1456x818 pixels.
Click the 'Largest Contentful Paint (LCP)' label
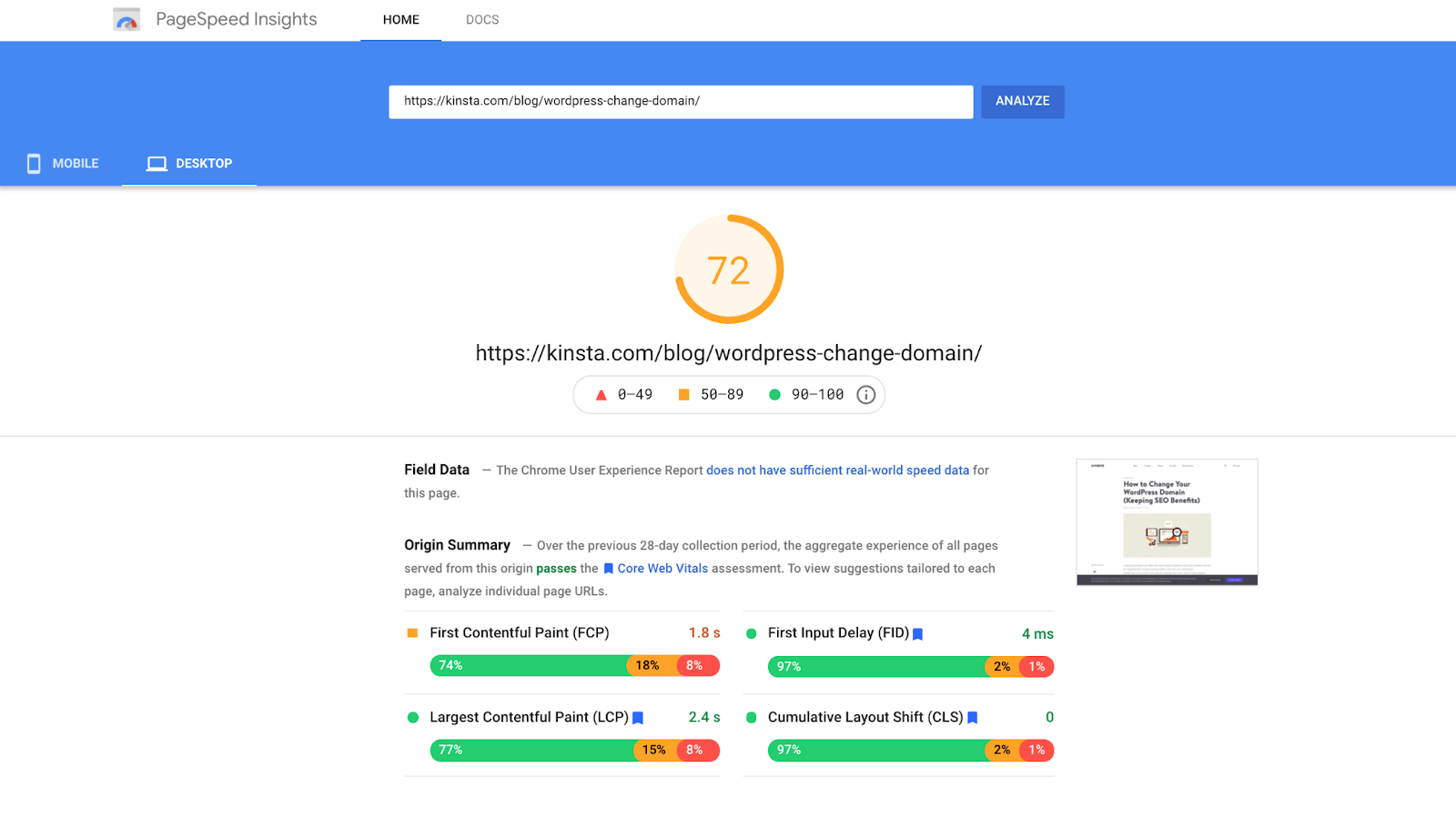pos(529,718)
